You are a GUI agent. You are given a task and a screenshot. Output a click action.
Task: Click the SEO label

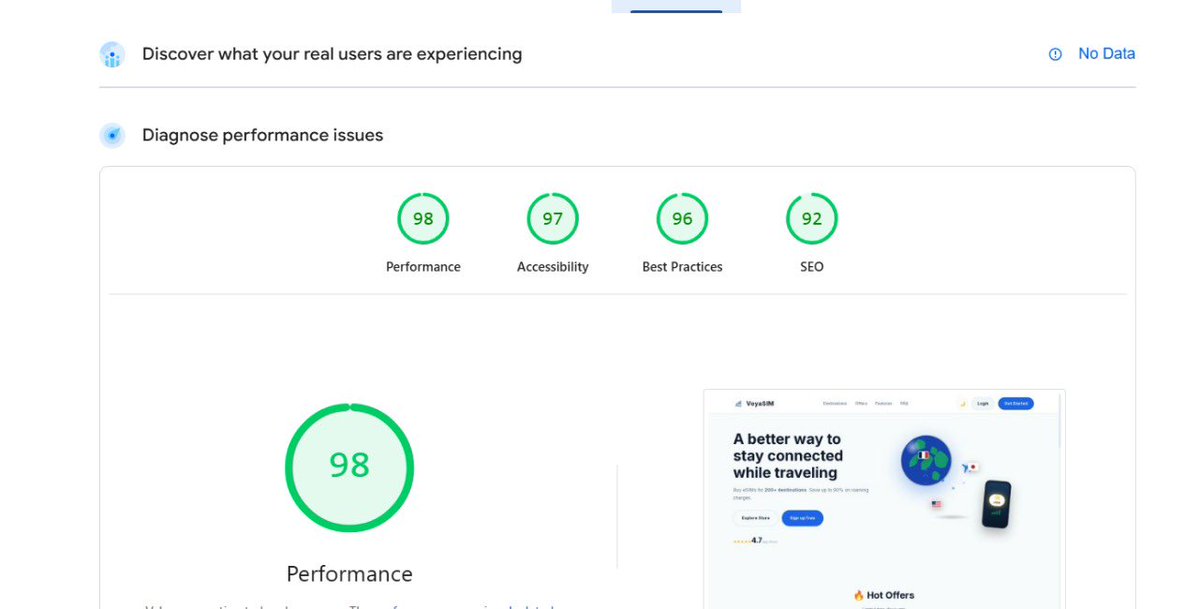coord(811,267)
